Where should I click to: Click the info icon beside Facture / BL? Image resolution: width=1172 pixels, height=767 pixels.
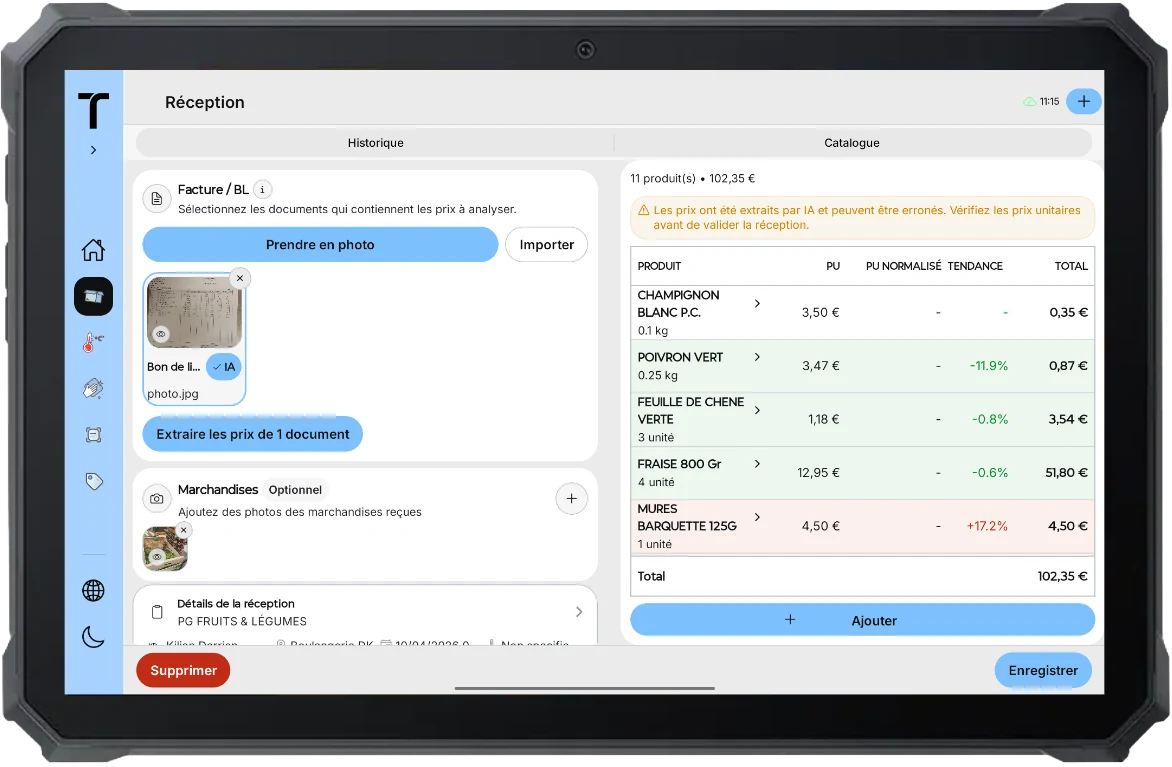262,190
